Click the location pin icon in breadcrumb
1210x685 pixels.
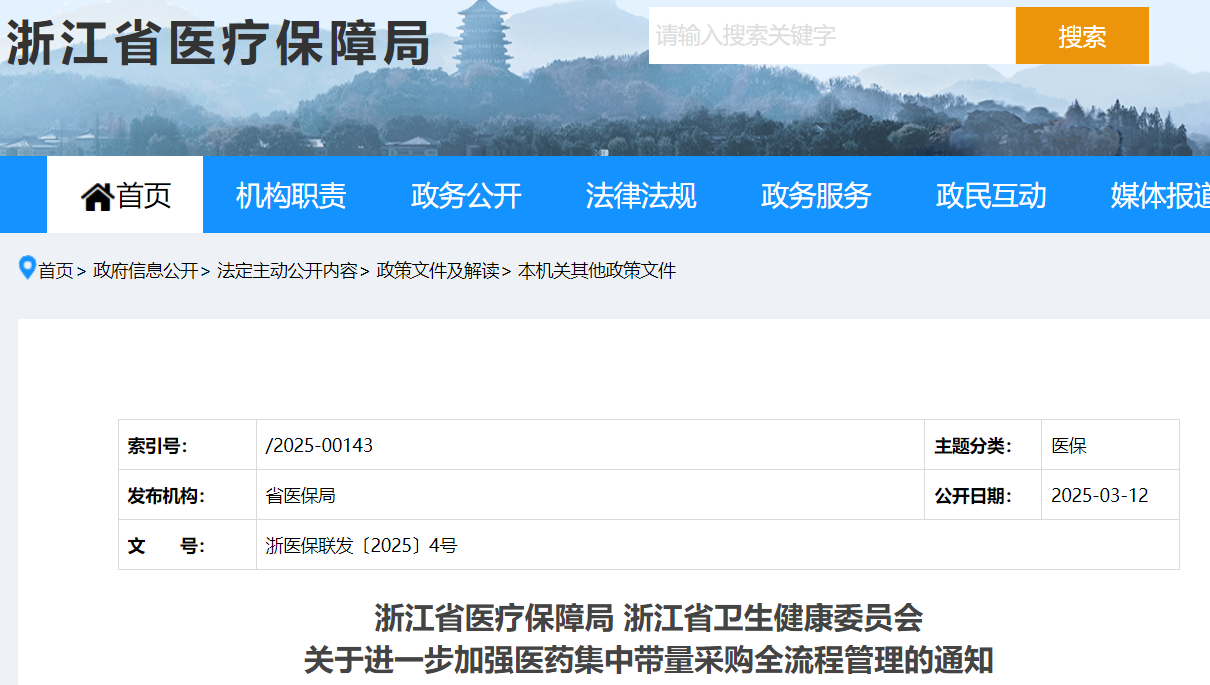click(27, 268)
